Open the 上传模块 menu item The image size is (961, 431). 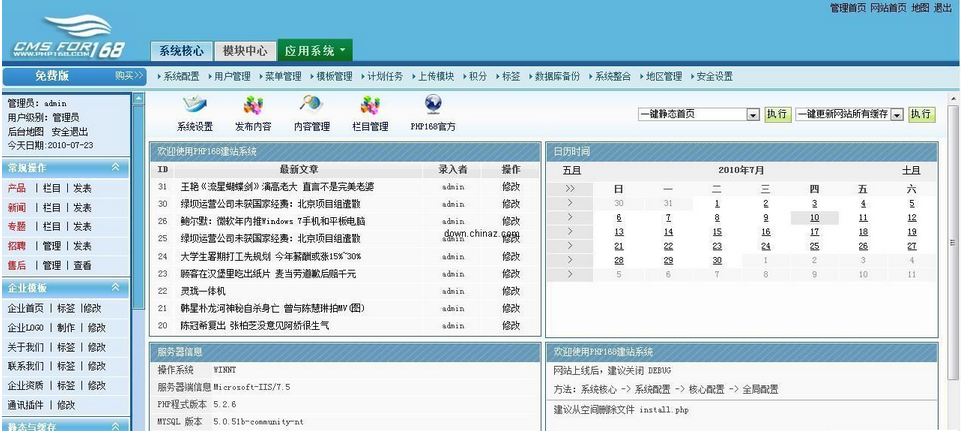[x=436, y=77]
